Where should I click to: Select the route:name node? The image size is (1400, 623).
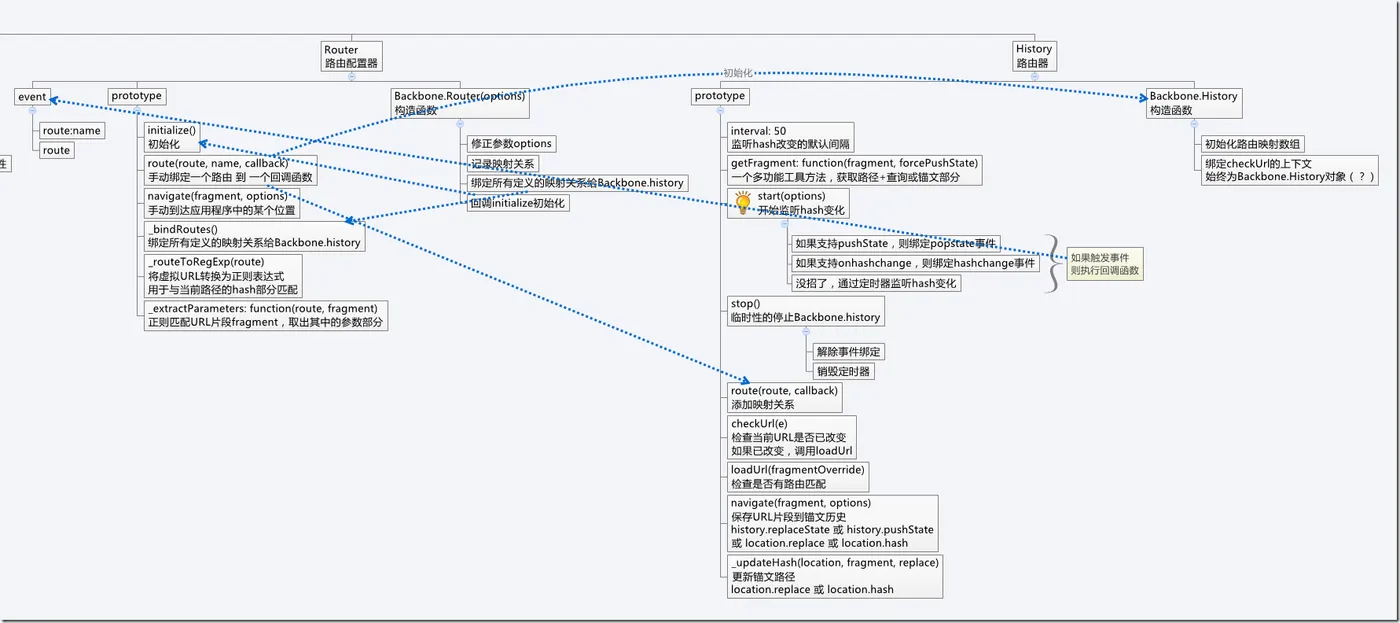[71, 130]
